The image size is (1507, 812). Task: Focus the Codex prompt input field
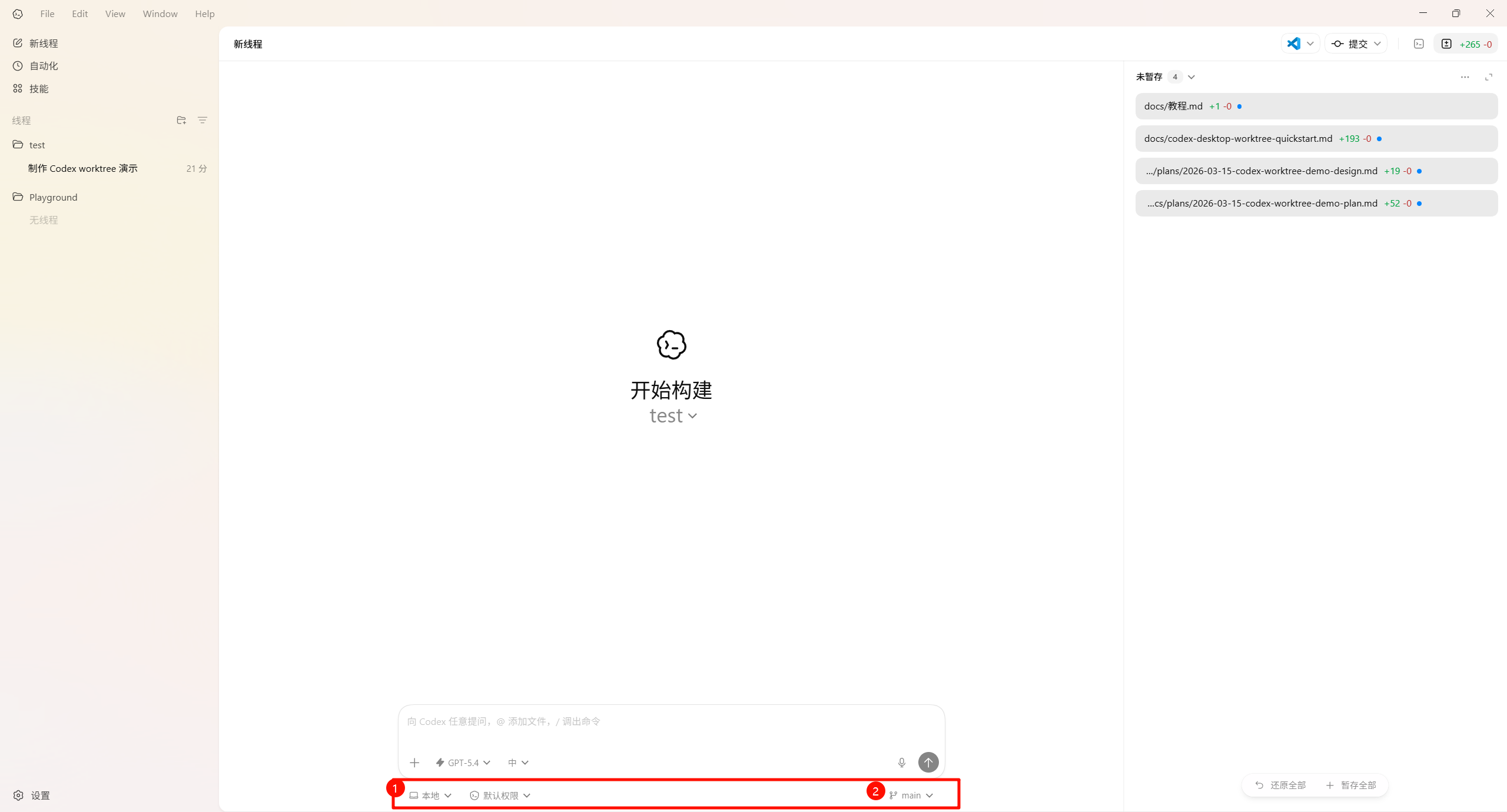[x=671, y=721]
